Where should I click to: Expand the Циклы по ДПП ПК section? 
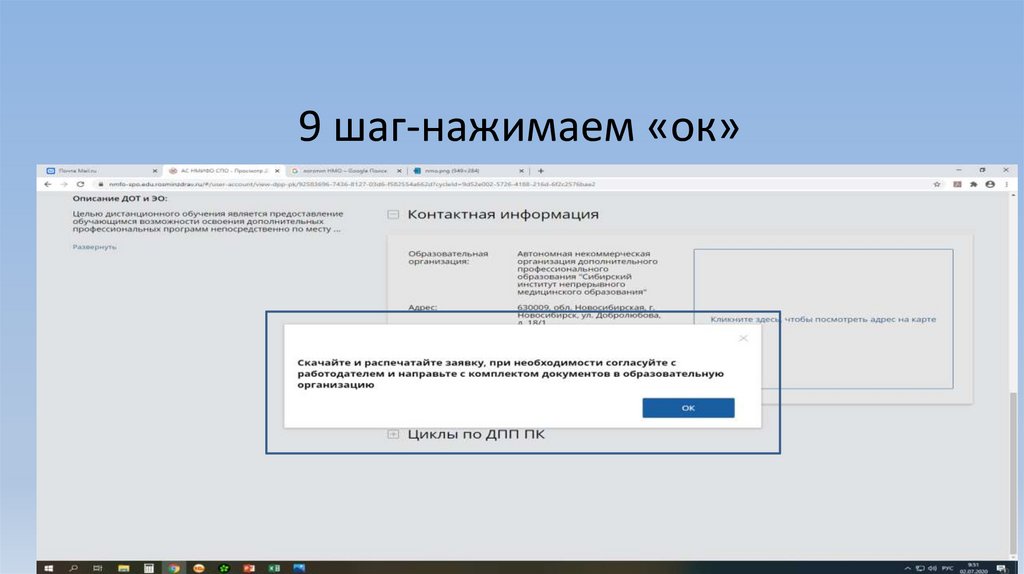click(393, 434)
